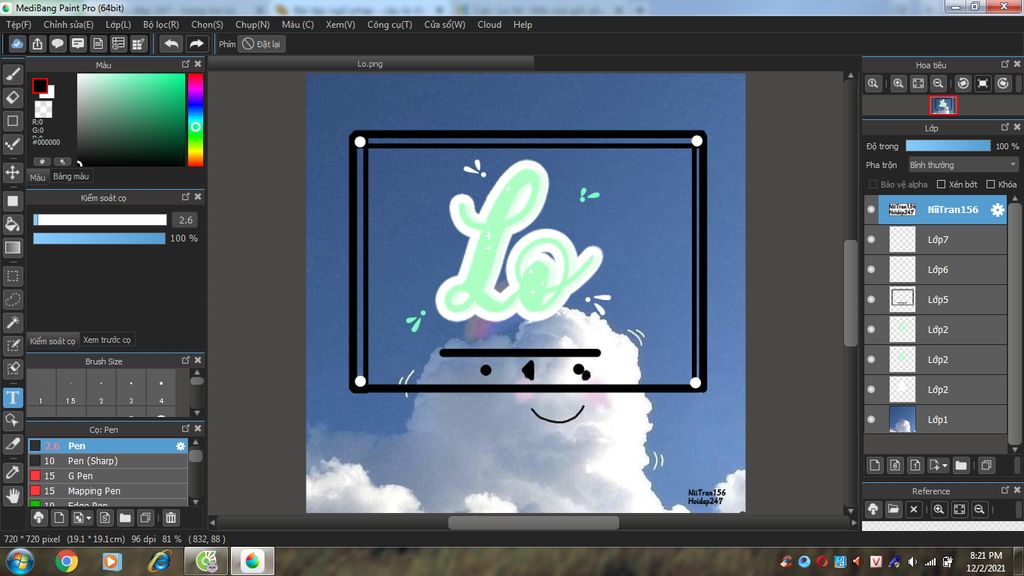
Task: Toggle visibility of Lớp7 layer
Action: pyautogui.click(x=871, y=240)
